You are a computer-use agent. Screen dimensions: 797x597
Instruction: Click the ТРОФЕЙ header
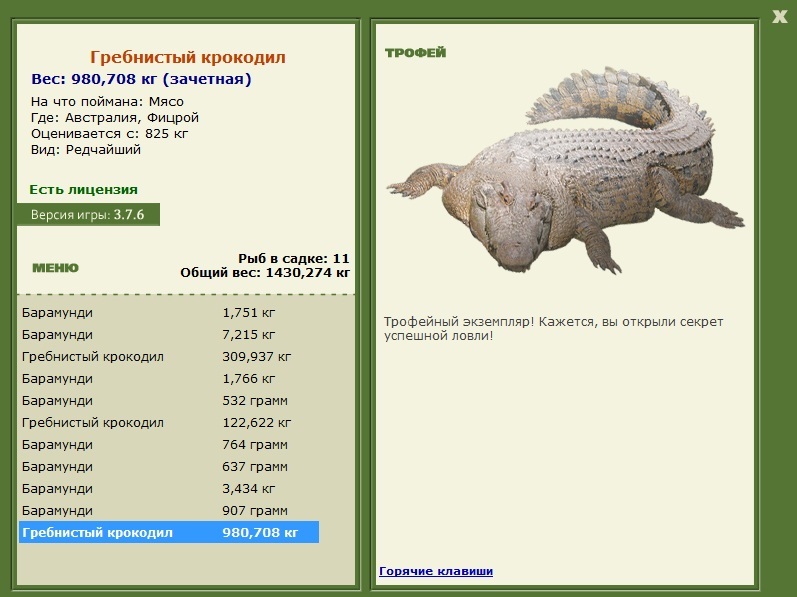[415, 52]
